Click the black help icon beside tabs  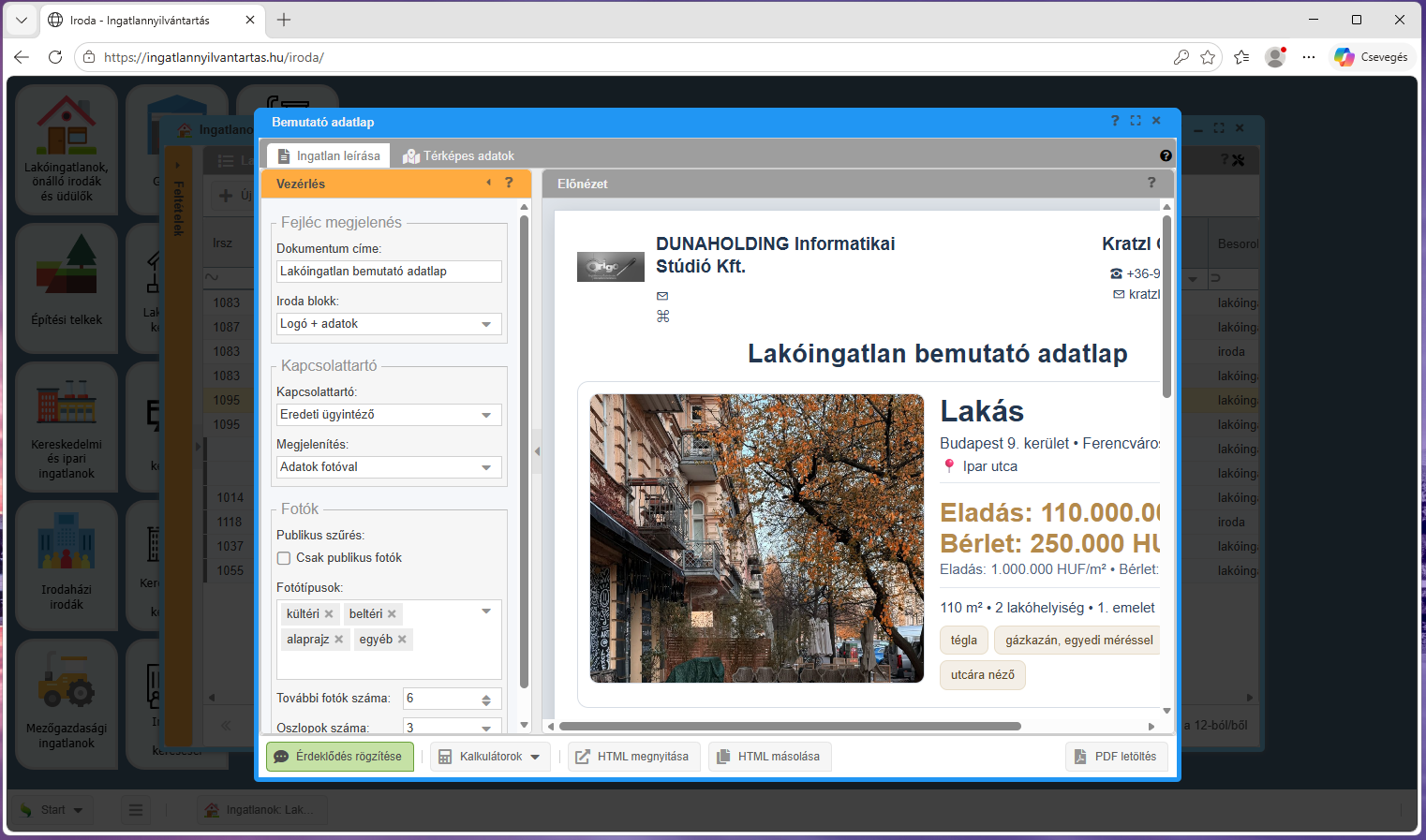[x=1166, y=155]
